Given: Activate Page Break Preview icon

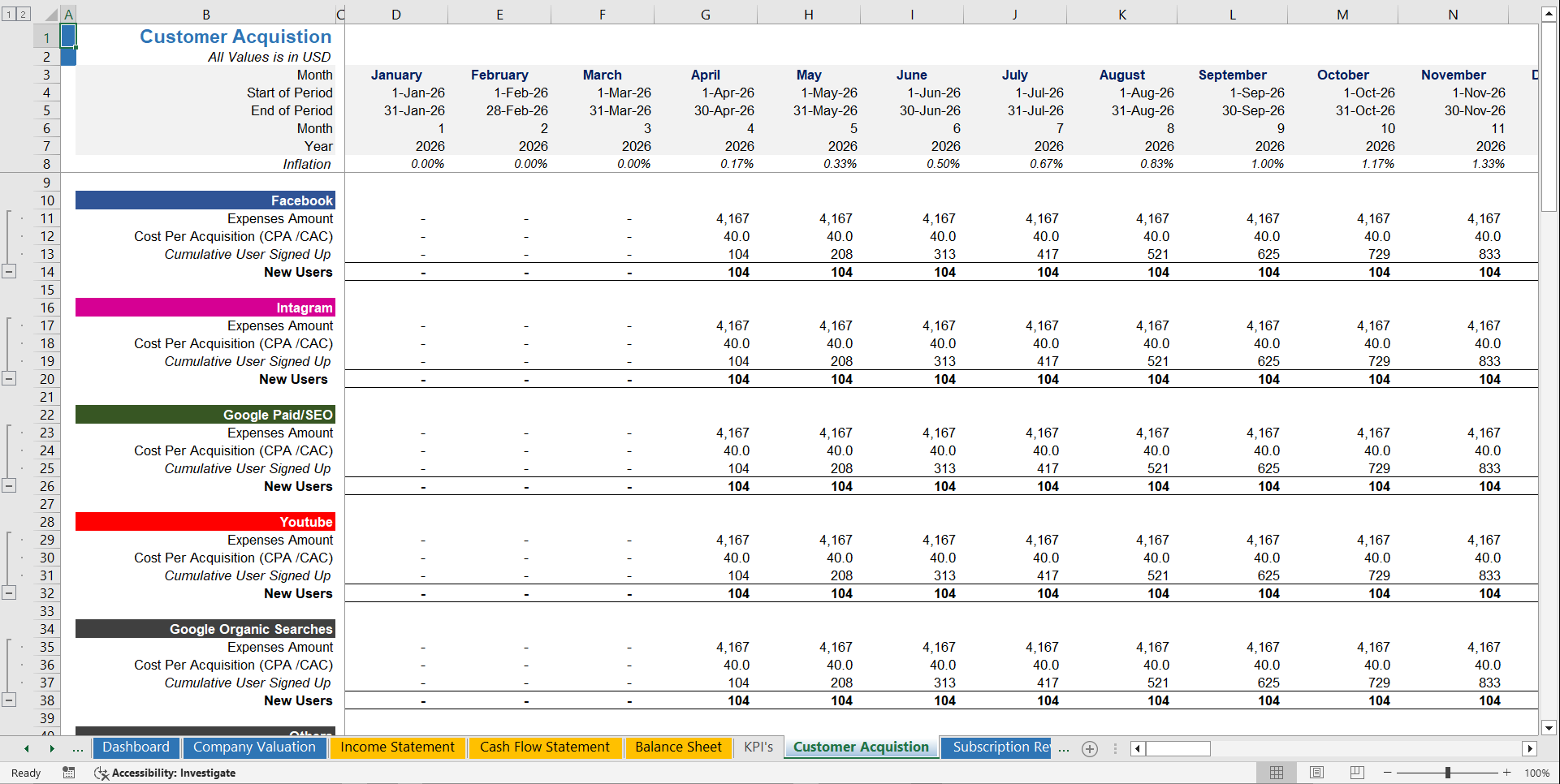Looking at the screenshot, I should click(1357, 773).
